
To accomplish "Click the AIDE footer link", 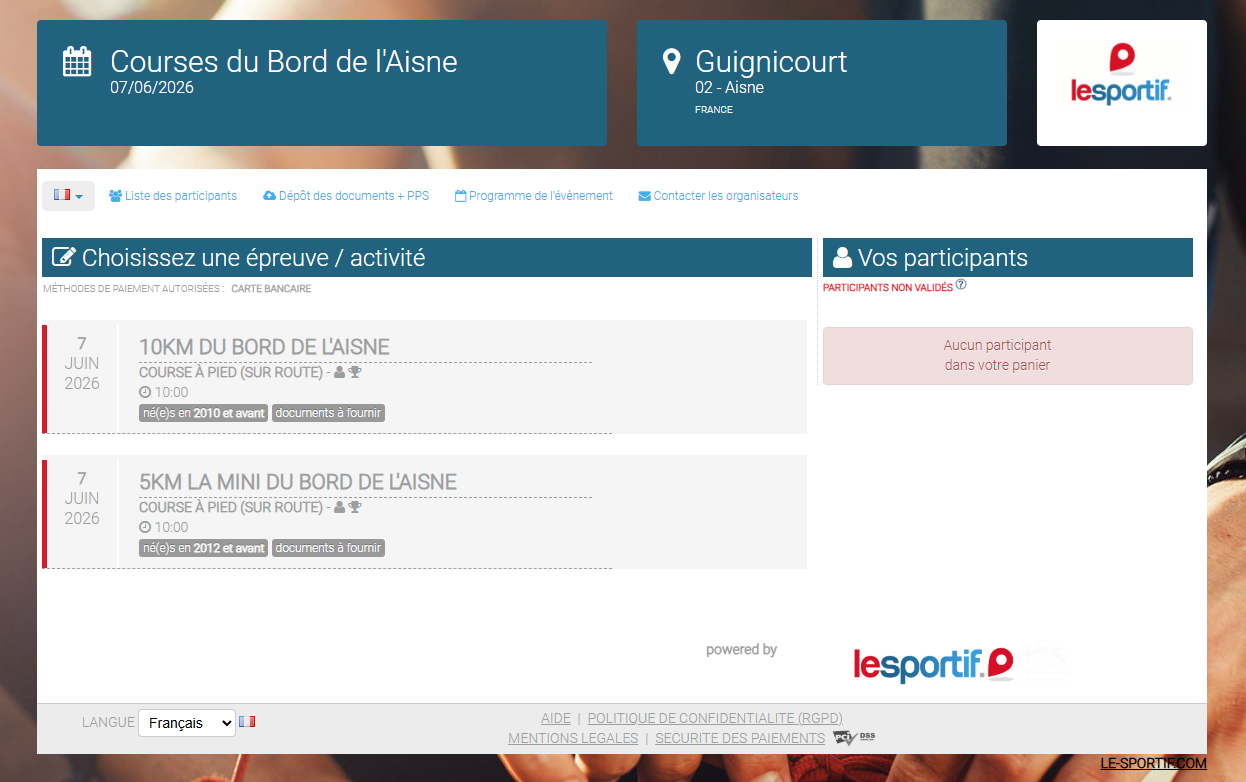I will 555,718.
